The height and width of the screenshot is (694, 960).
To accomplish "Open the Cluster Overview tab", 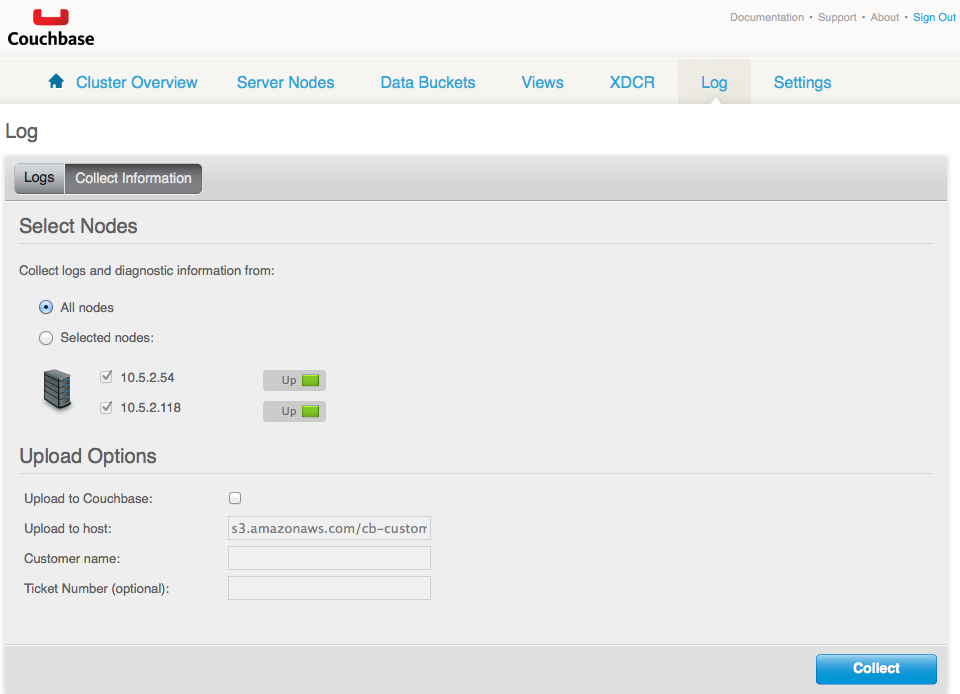I will pyautogui.click(x=137, y=83).
